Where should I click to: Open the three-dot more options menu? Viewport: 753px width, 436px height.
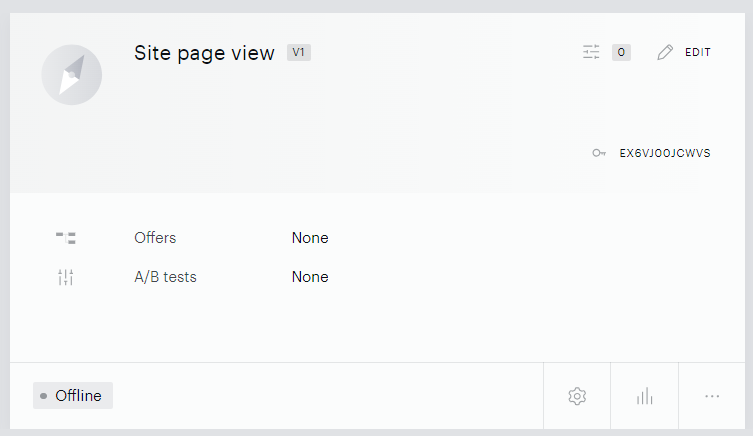coord(712,396)
